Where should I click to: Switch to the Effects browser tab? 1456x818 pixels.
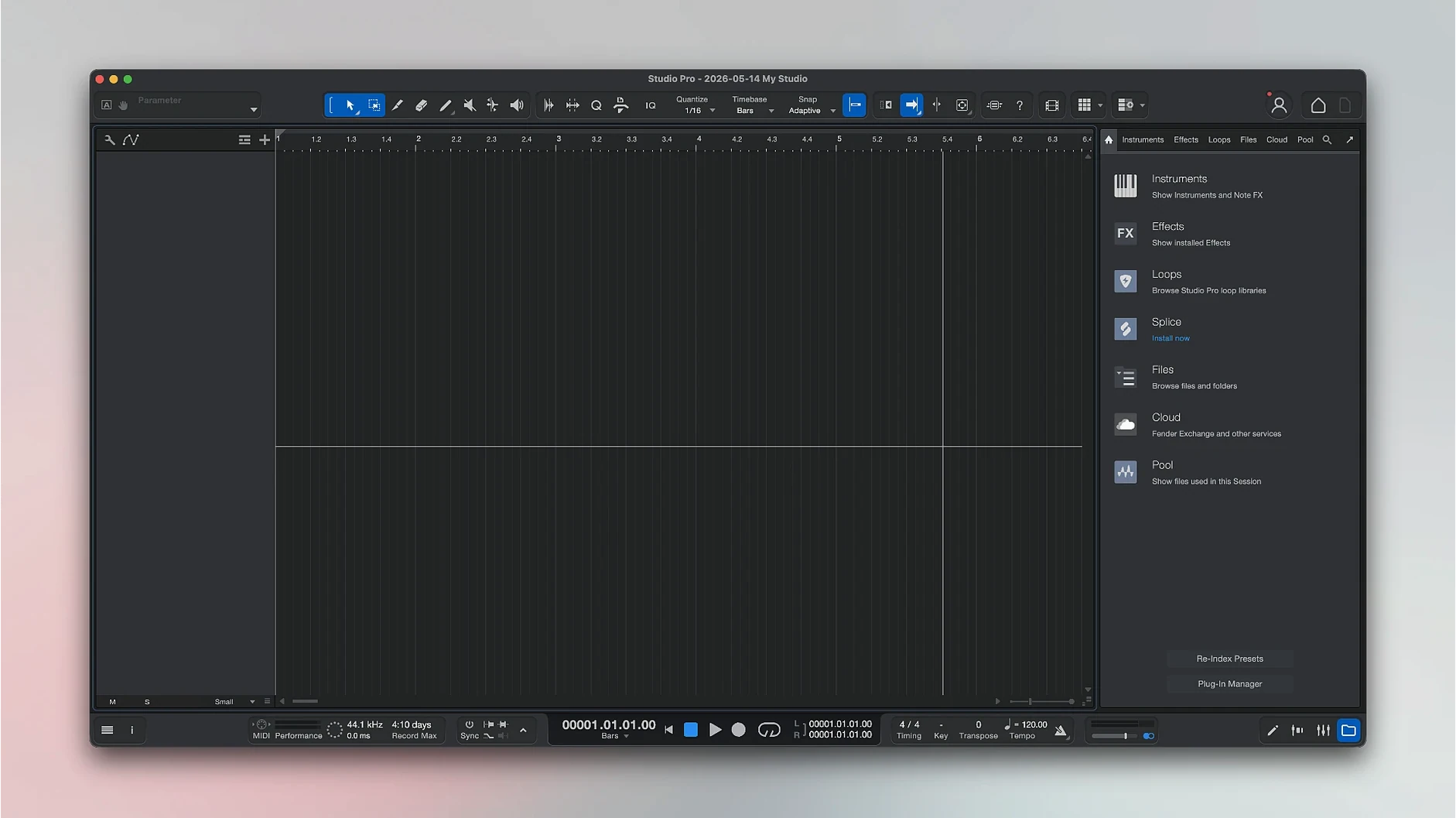(x=1185, y=140)
